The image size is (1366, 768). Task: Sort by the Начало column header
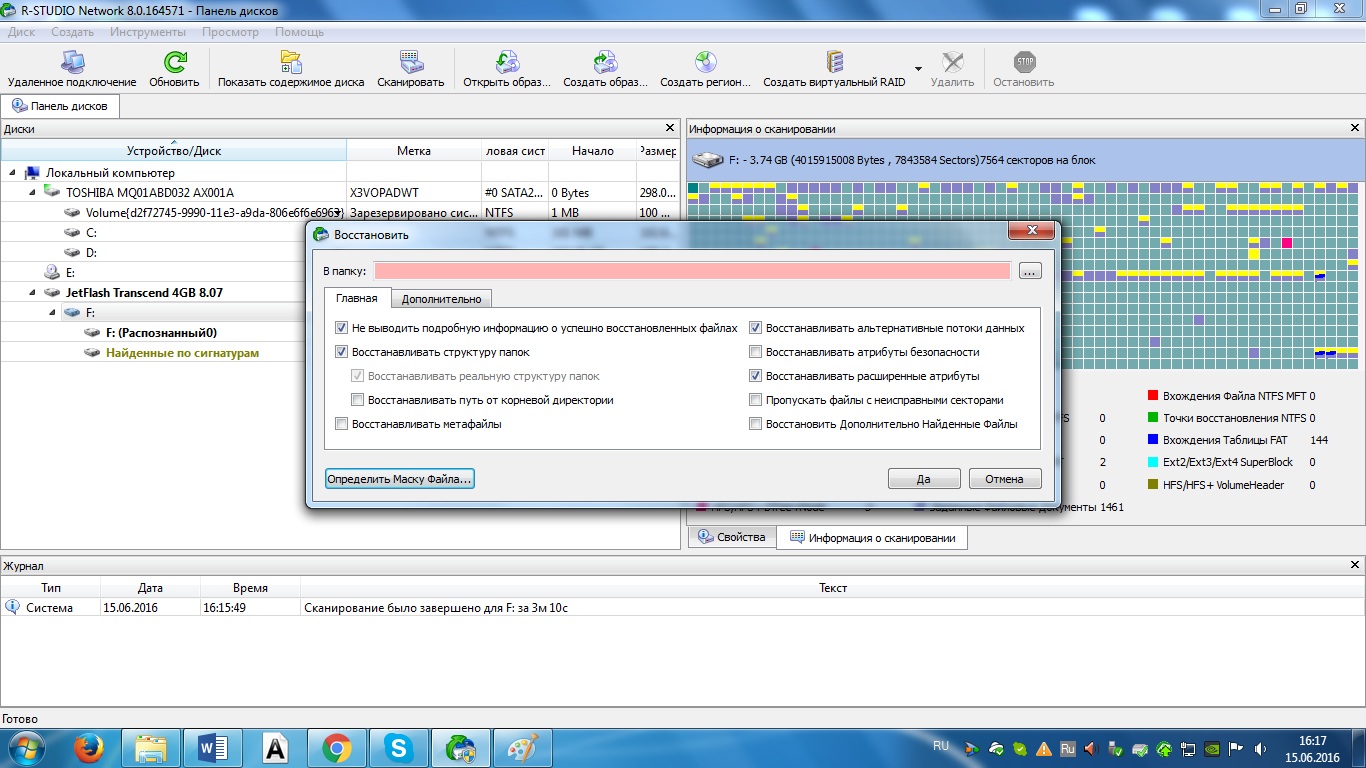tap(593, 151)
